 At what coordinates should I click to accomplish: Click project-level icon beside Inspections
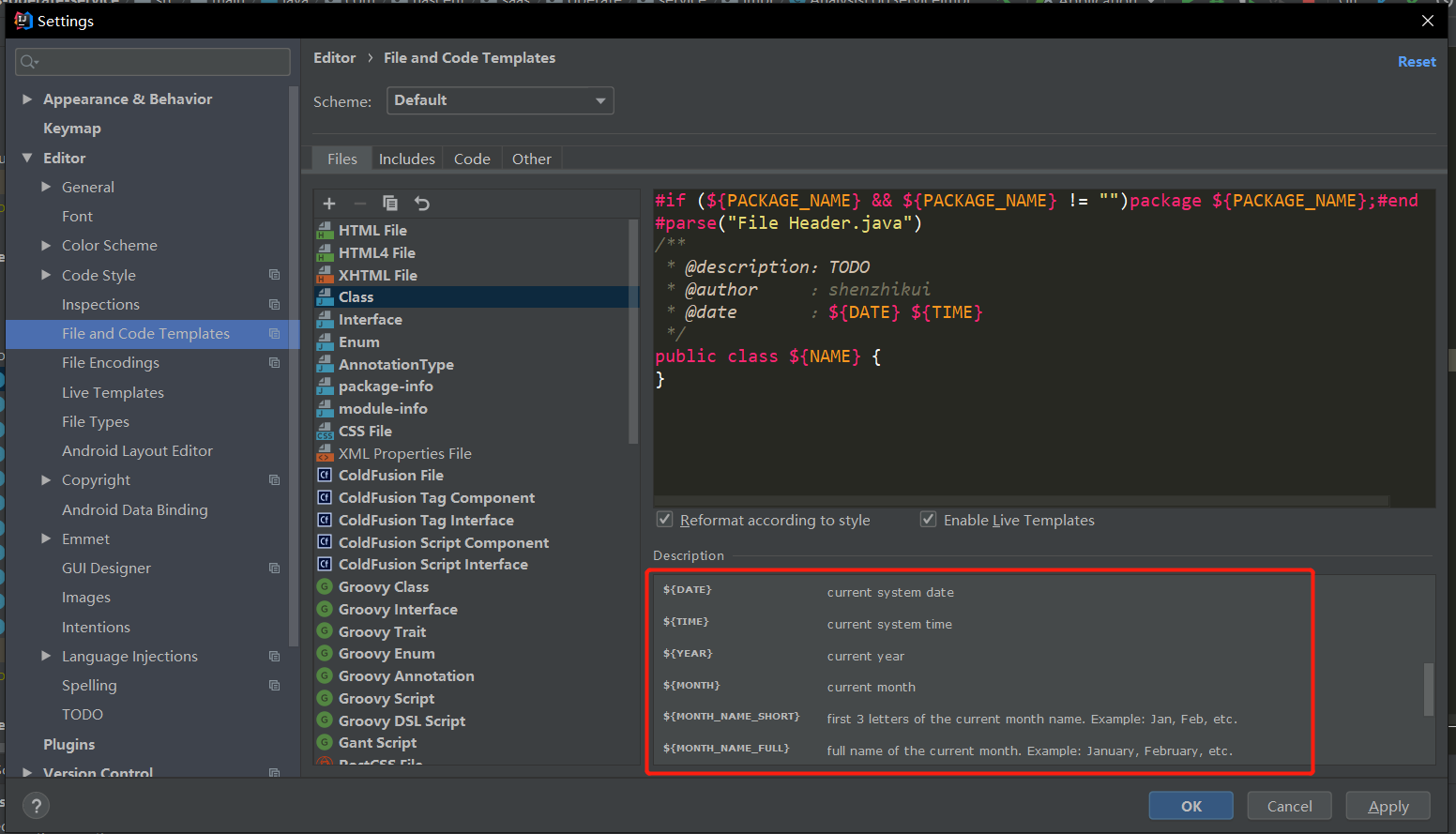(274, 304)
